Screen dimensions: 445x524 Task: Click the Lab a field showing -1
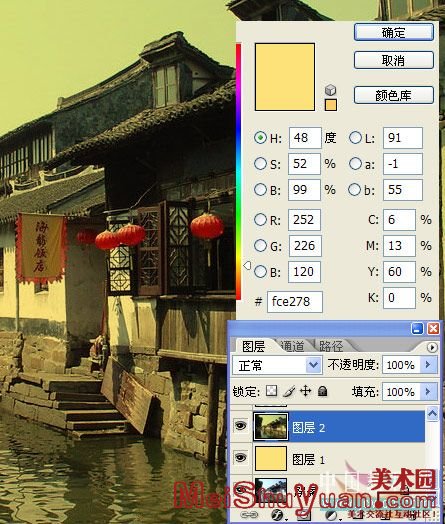coord(403,164)
